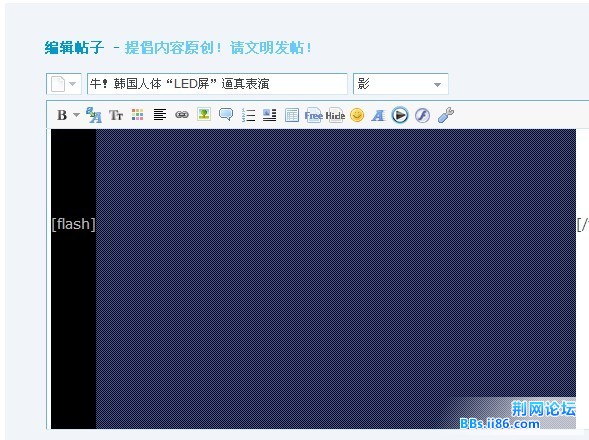Open the category dropdown showing 影
589x440 pixels.
(400, 84)
